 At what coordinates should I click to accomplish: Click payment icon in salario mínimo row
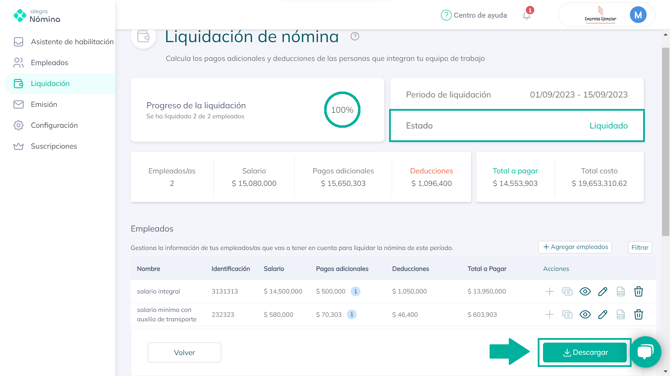coord(567,314)
